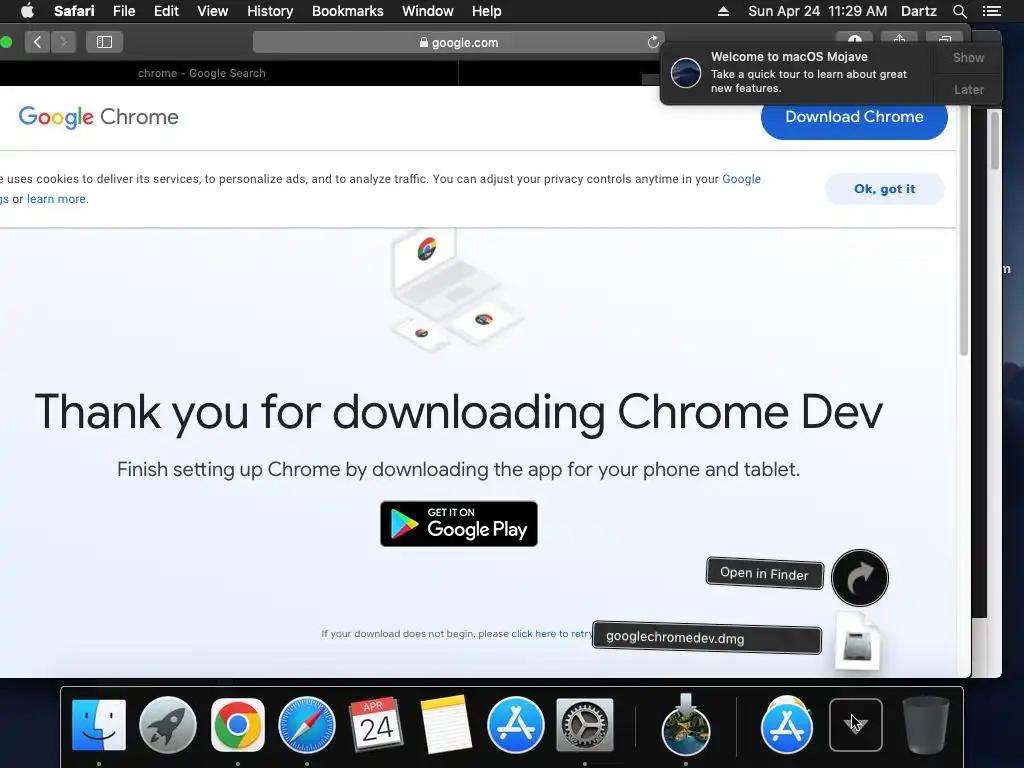1024x768 pixels.
Task: Click Safari's forward arrow button
Action: coord(63,42)
